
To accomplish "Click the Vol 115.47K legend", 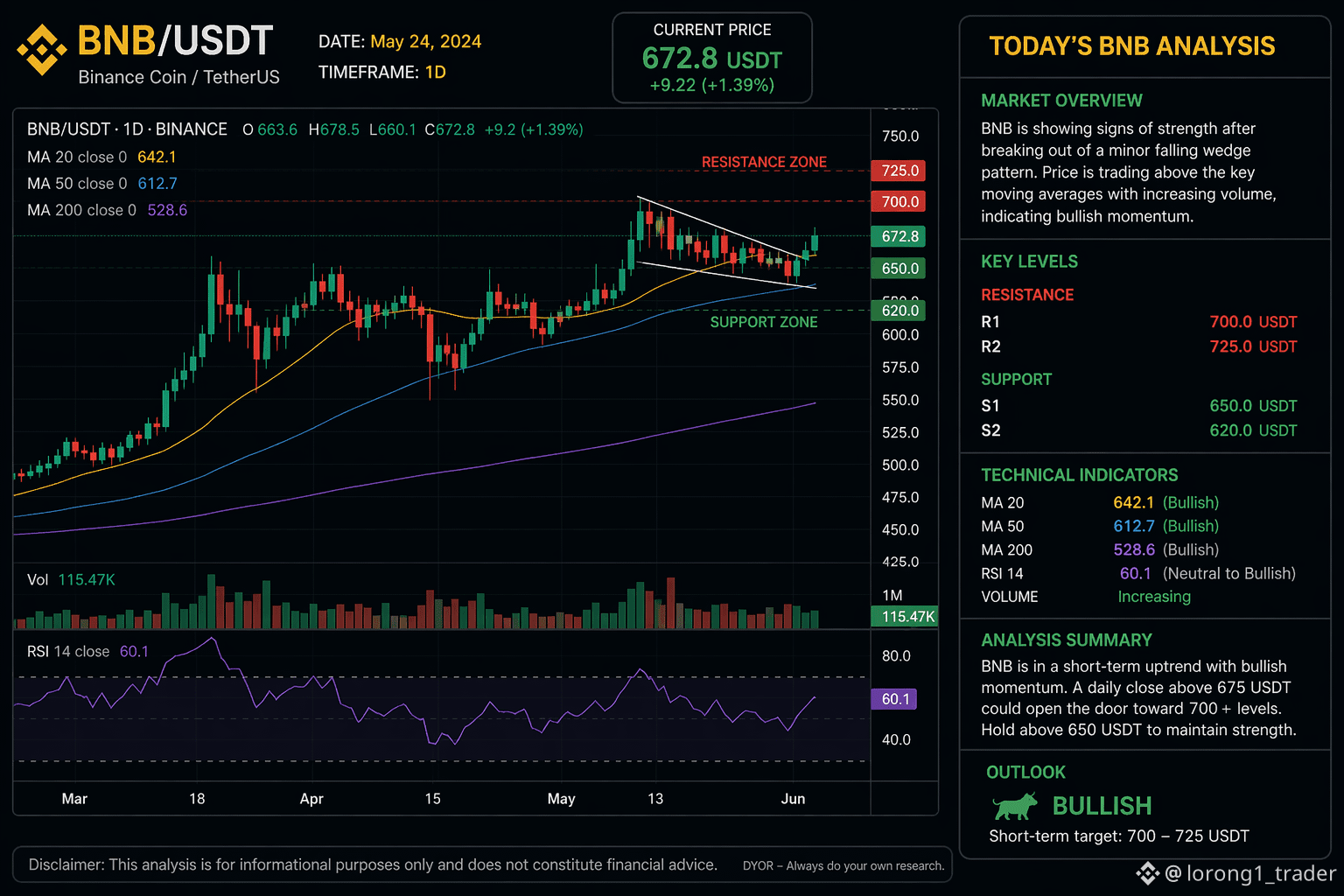I will click(71, 580).
